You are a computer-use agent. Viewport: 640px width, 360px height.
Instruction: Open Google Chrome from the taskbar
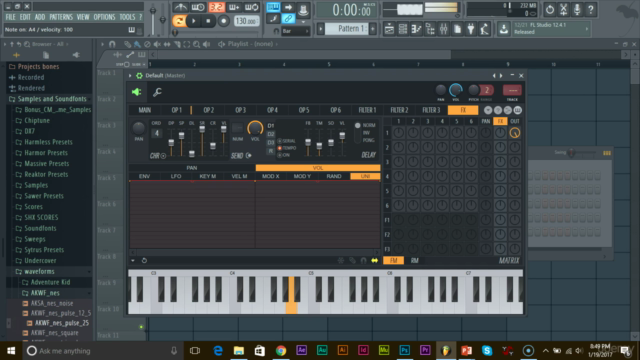[x=280, y=351]
